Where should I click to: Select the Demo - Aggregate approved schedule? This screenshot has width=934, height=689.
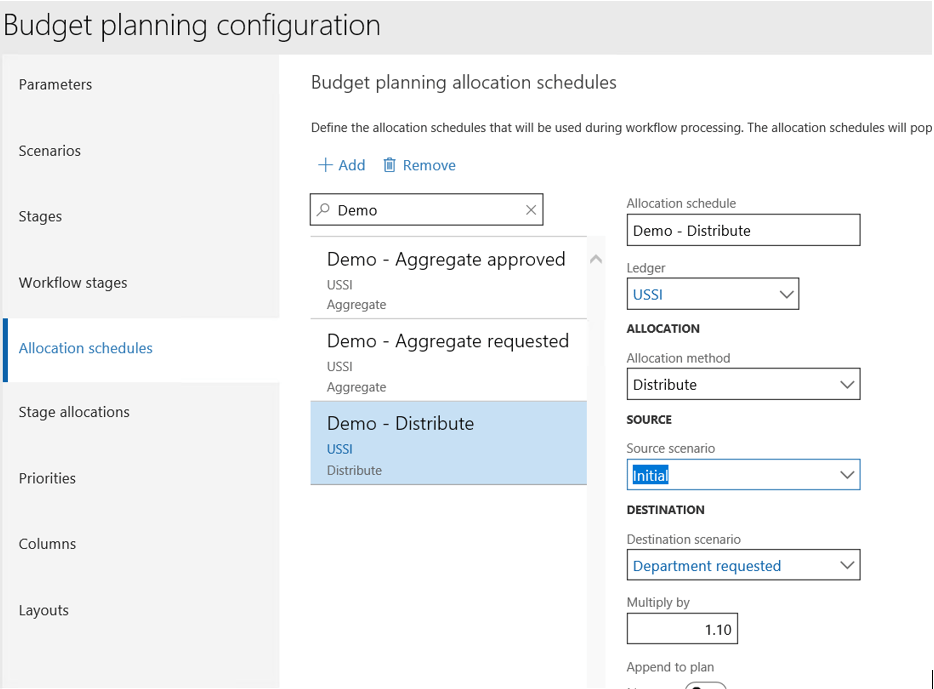445,278
